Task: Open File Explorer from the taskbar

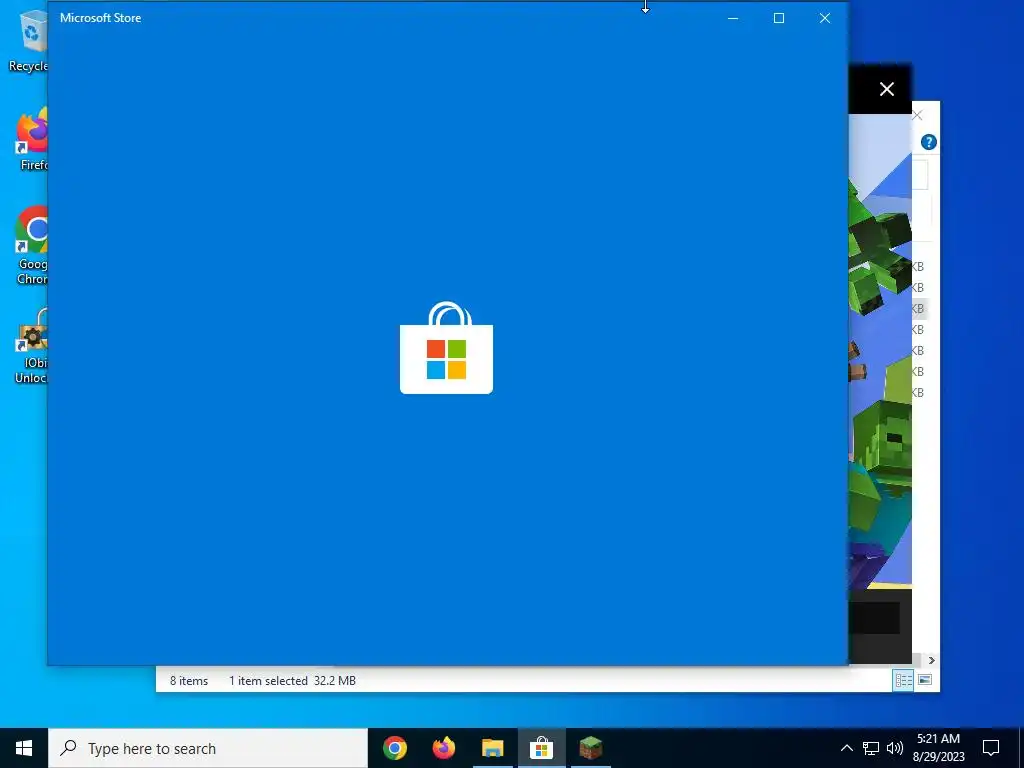Action: (493, 748)
